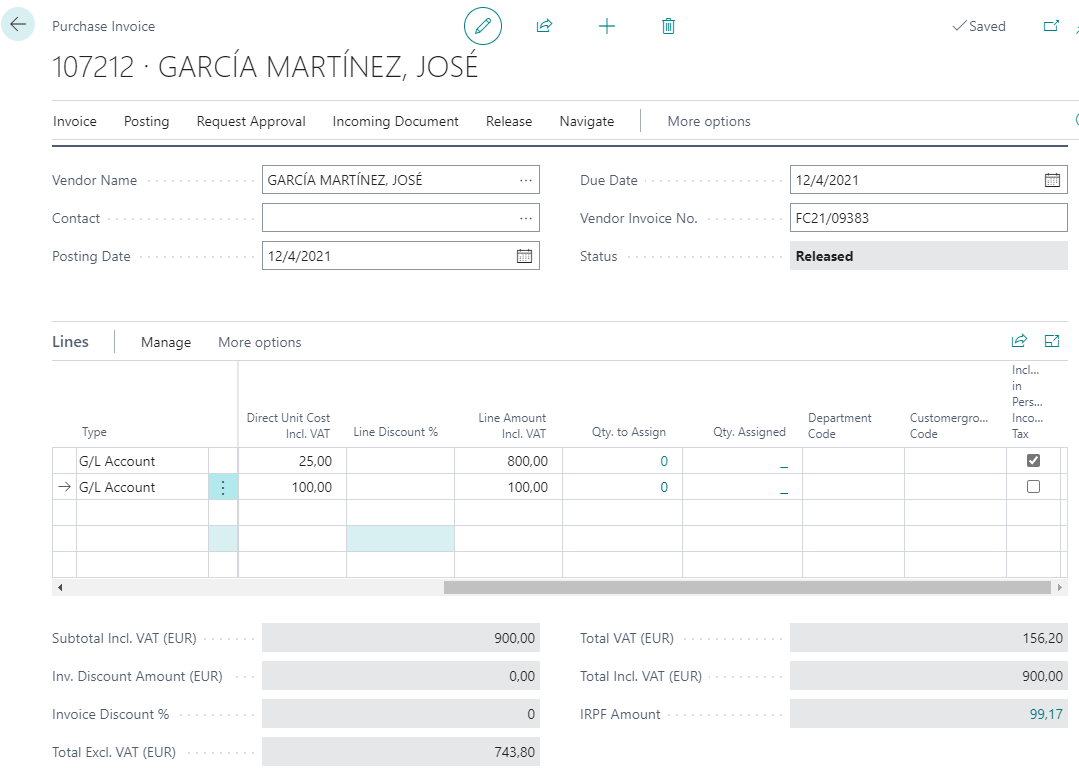
Task: Click Customergroup Code column header
Action: [949, 426]
